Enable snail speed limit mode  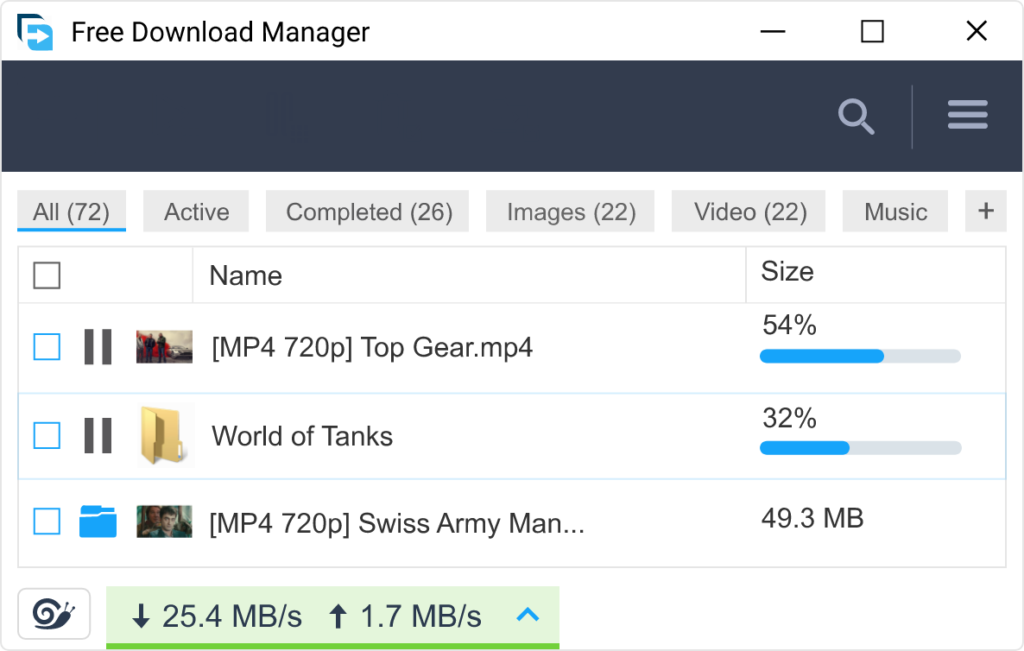54,614
